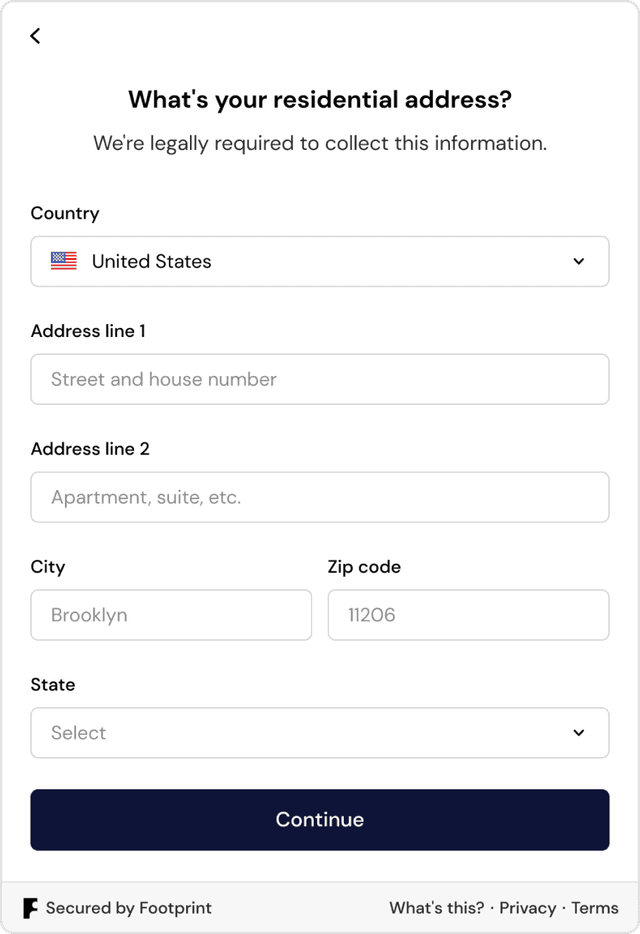The width and height of the screenshot is (640, 934).
Task: Click the United States flag icon
Action: click(64, 261)
